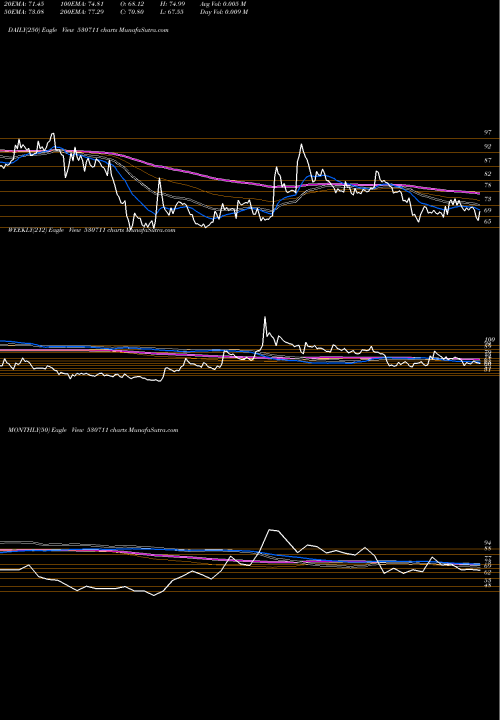Click the DAILY(250) Eagle View chart title
Image resolution: width=500 pixels, height=720 pixels.
88,30
